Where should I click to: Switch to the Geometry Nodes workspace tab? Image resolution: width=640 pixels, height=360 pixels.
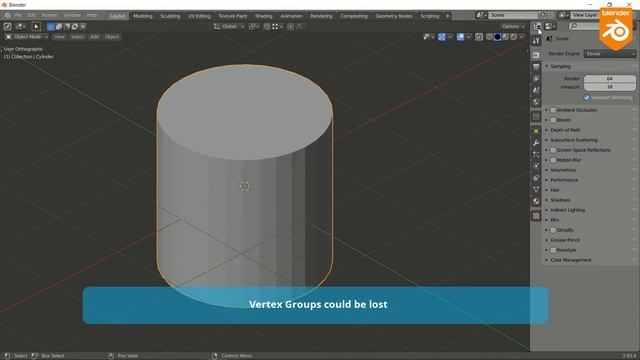[394, 16]
